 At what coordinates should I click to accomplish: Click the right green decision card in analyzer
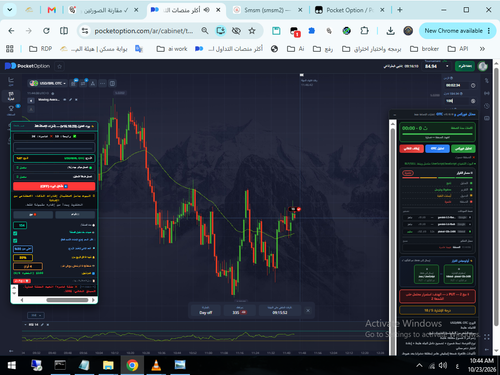[458, 274]
